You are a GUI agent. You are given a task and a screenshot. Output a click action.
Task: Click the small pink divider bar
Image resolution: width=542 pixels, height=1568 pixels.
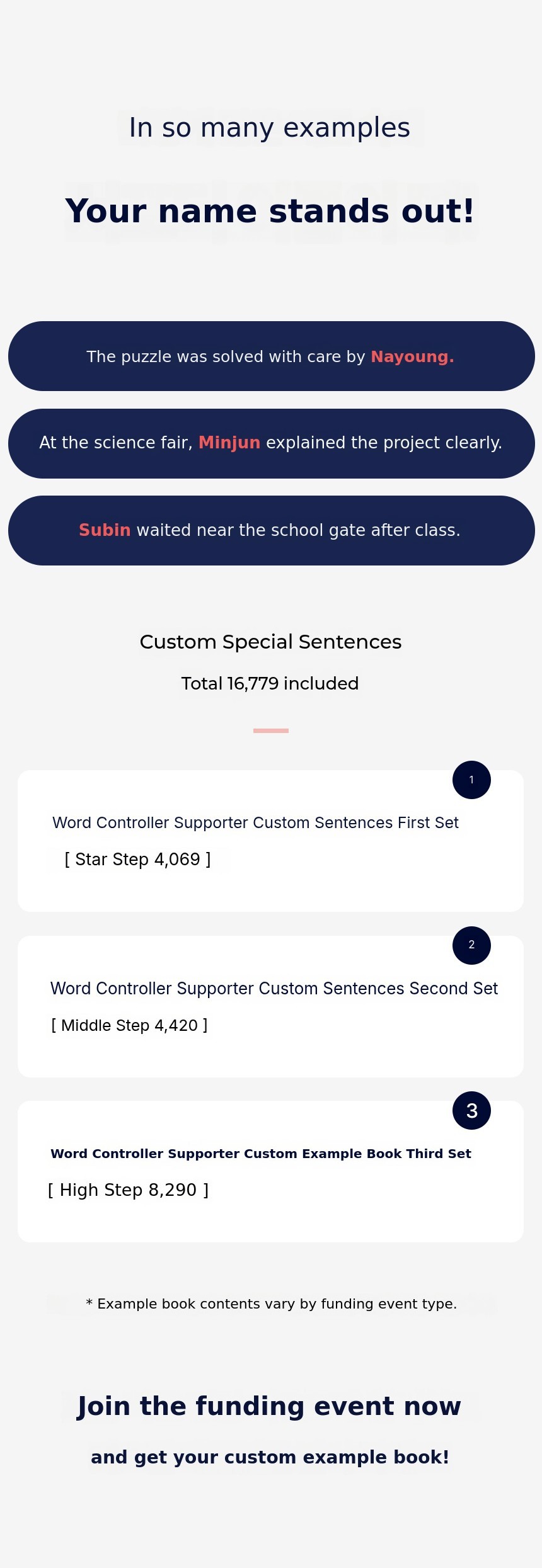pyautogui.click(x=271, y=730)
